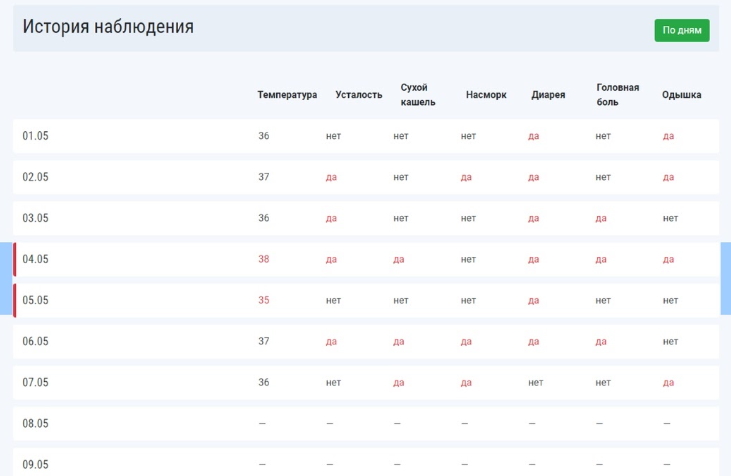Click the Диарея column header
731x476 pixels.
(x=548, y=95)
